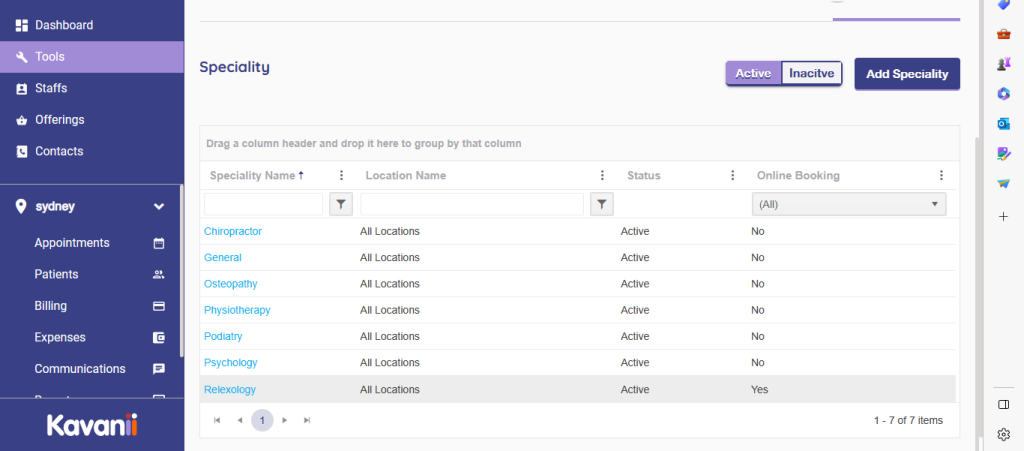Collapse the sydney location menu
The image size is (1024, 451).
[158, 207]
